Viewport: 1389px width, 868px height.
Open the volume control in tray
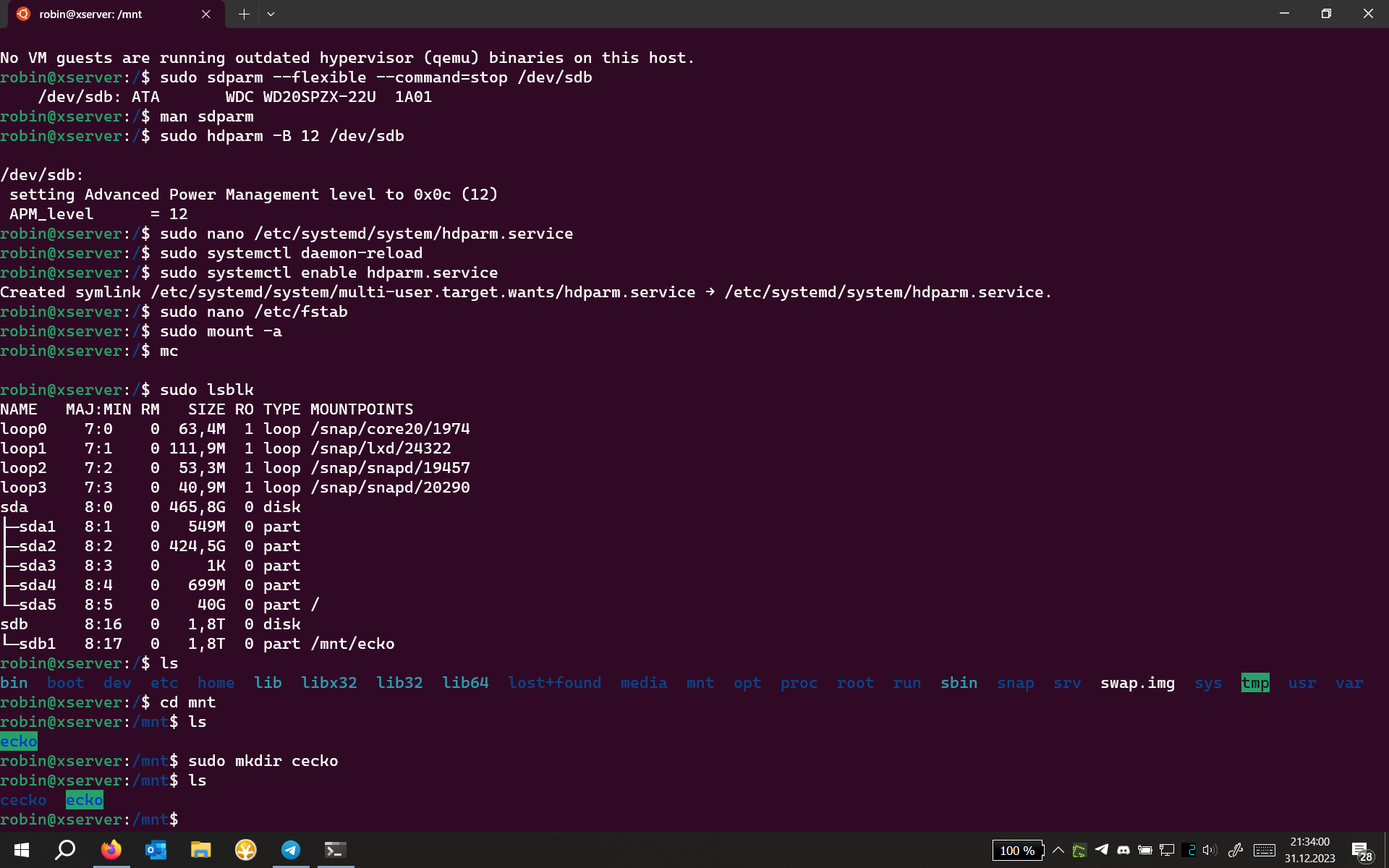click(x=1210, y=850)
